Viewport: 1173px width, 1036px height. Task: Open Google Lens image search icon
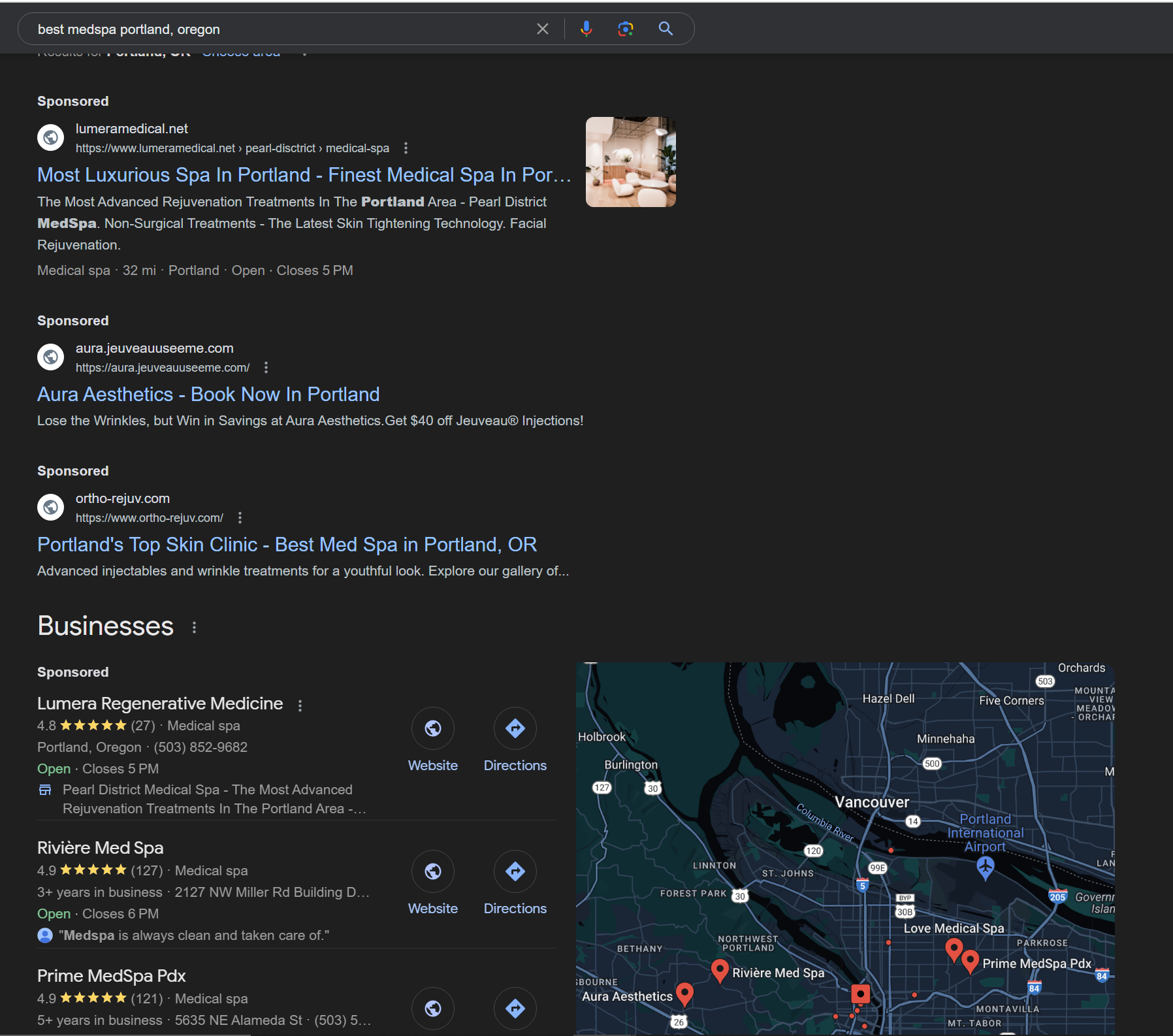(626, 29)
